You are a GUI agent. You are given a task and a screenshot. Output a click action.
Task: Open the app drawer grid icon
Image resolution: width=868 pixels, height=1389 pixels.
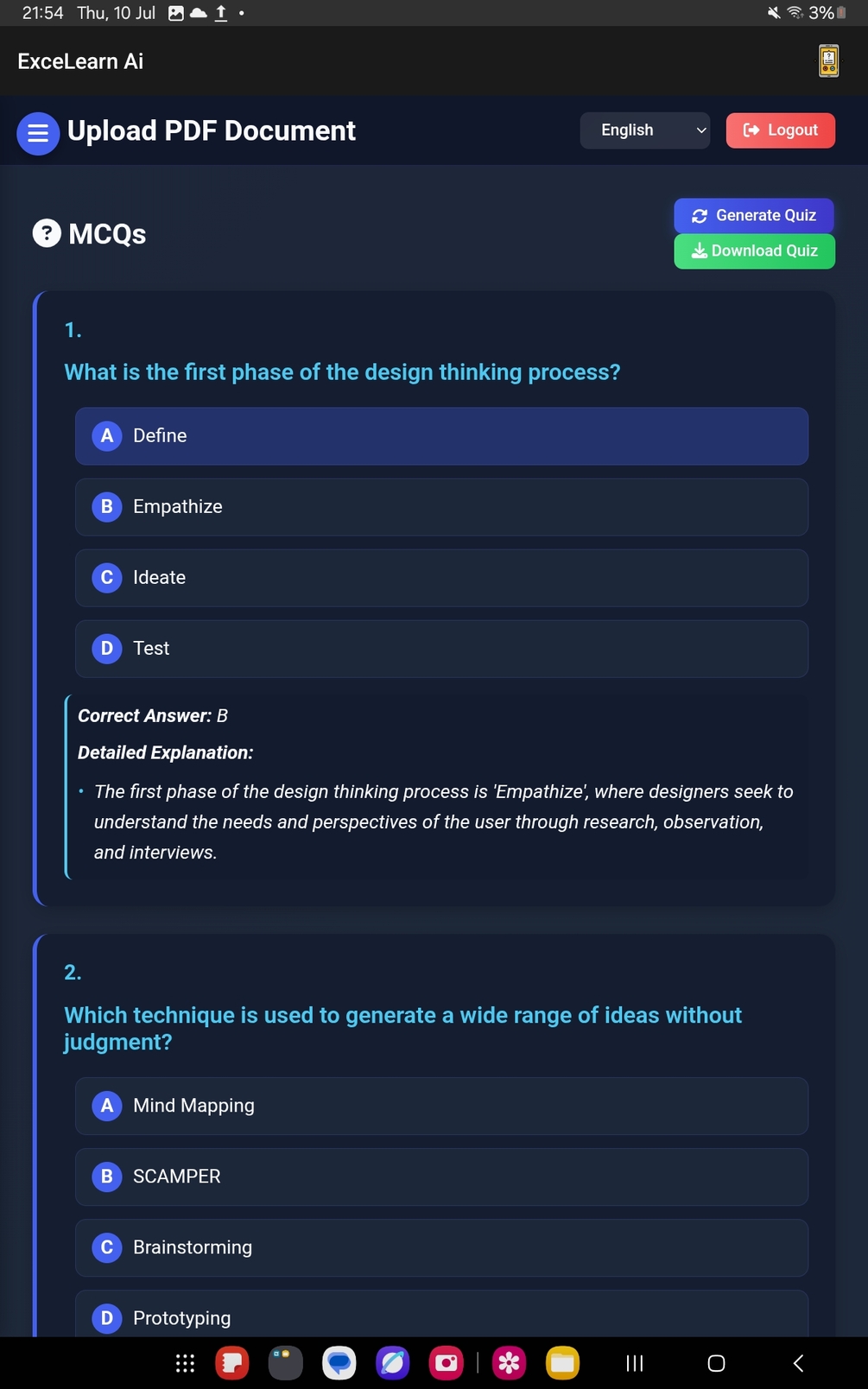pyautogui.click(x=185, y=1363)
